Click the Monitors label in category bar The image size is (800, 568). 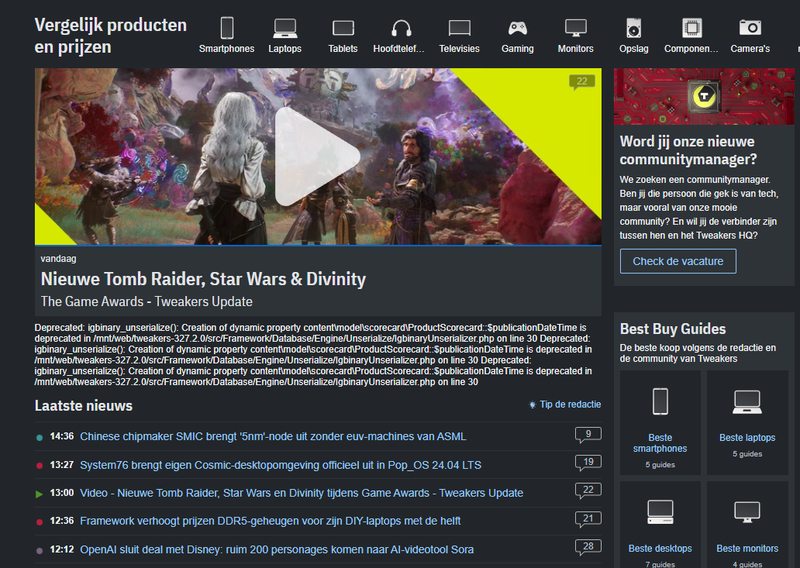click(576, 48)
